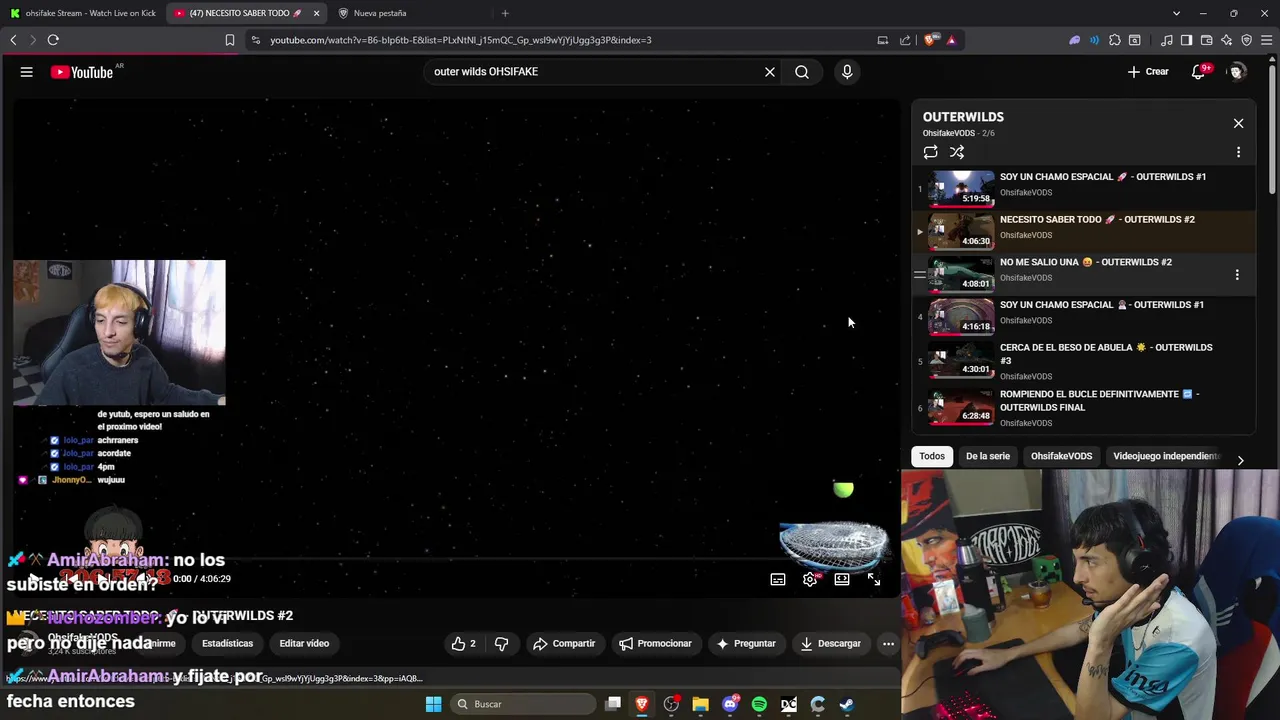The width and height of the screenshot is (1280, 720).
Task: Open File Explorer from the taskbar
Action: (700, 704)
